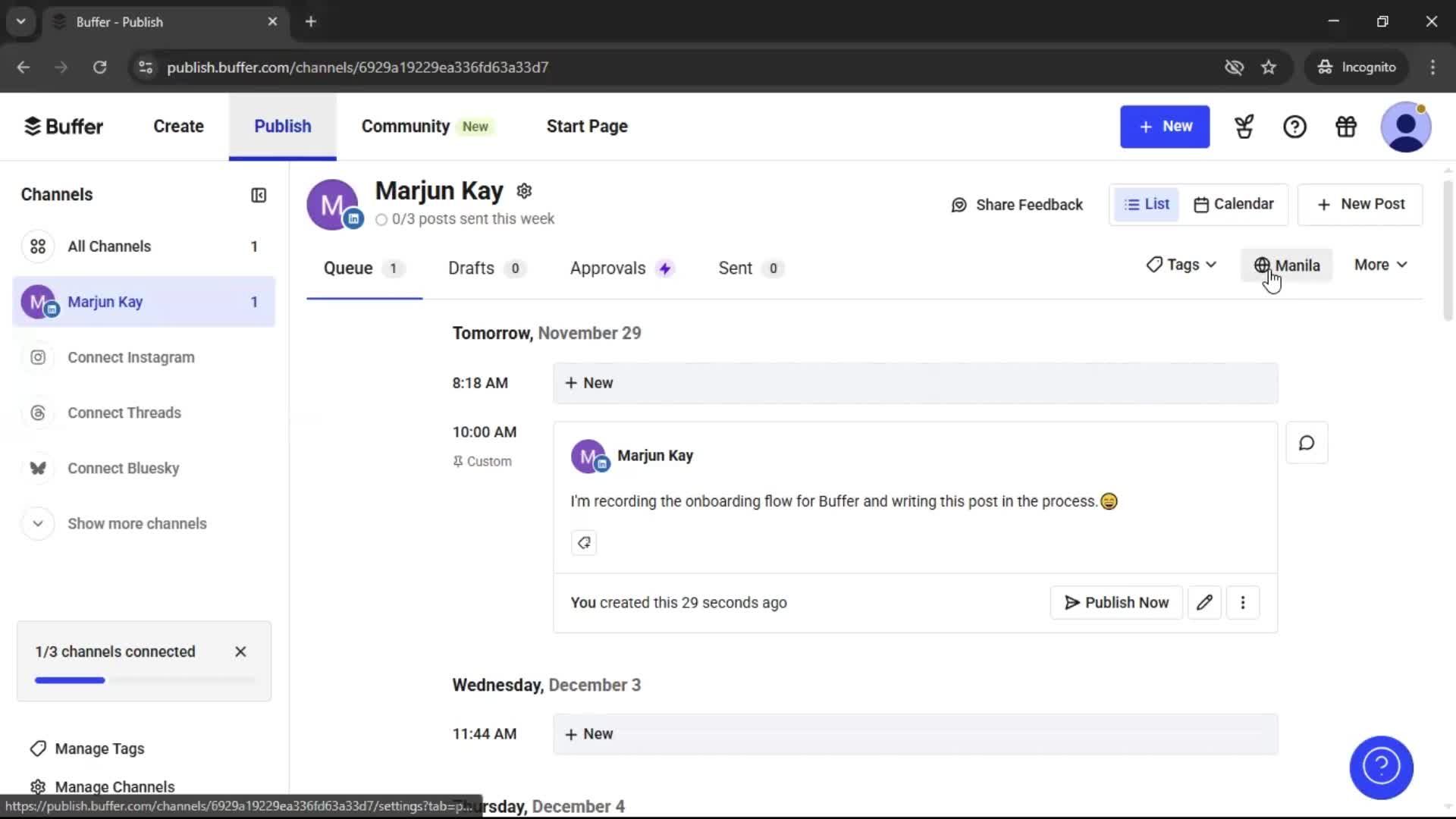Open the Tags dropdown

(1180, 265)
